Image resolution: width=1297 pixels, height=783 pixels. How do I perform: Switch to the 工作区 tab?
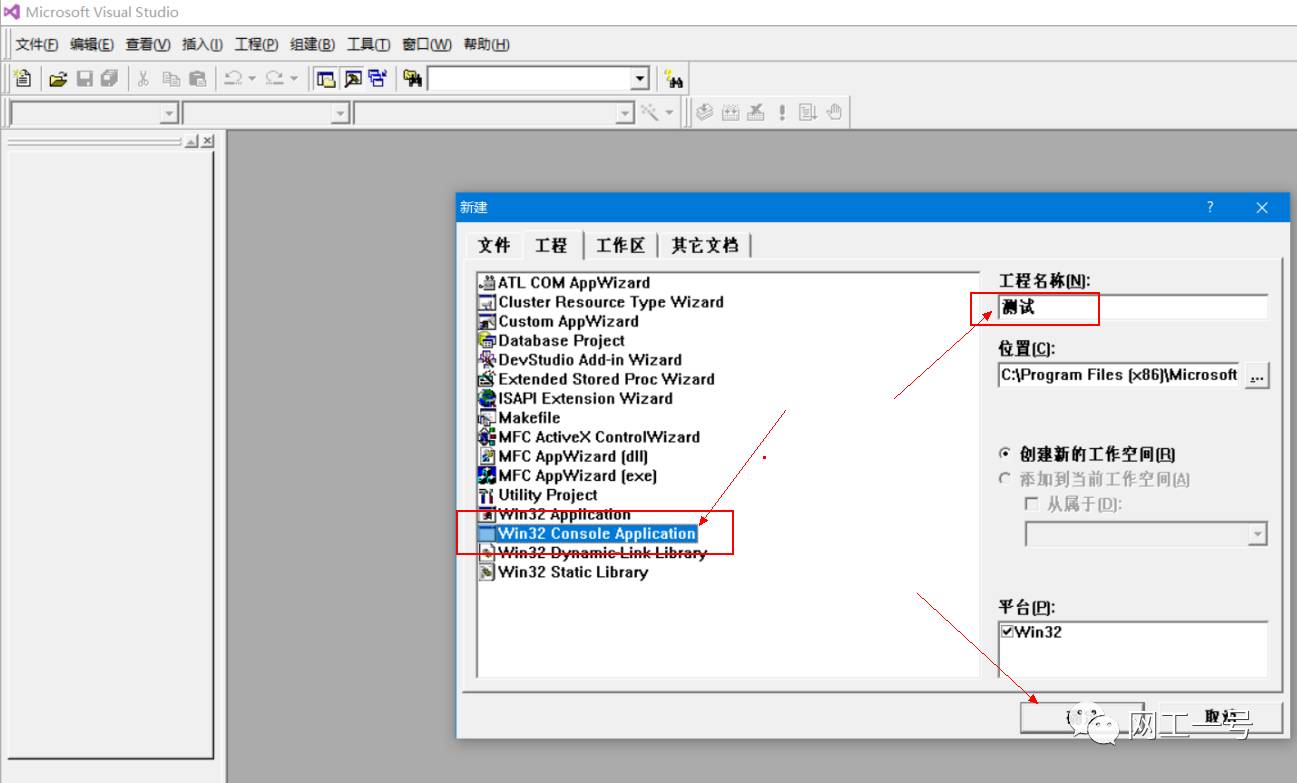621,245
